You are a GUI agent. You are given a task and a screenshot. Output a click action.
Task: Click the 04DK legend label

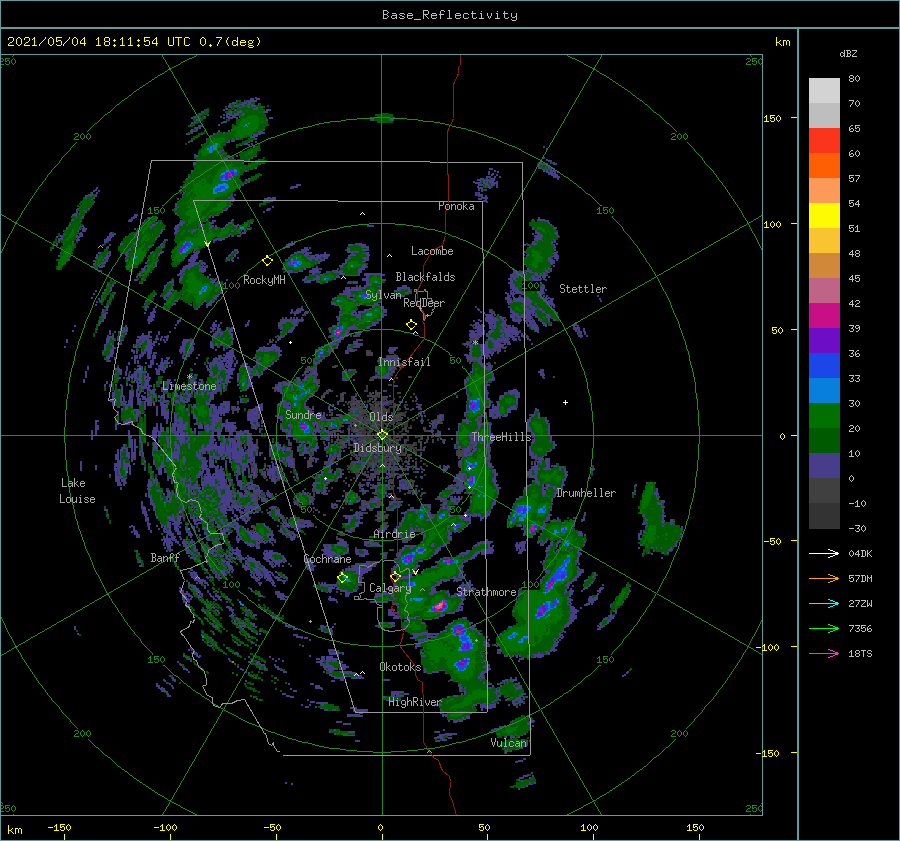[860, 553]
